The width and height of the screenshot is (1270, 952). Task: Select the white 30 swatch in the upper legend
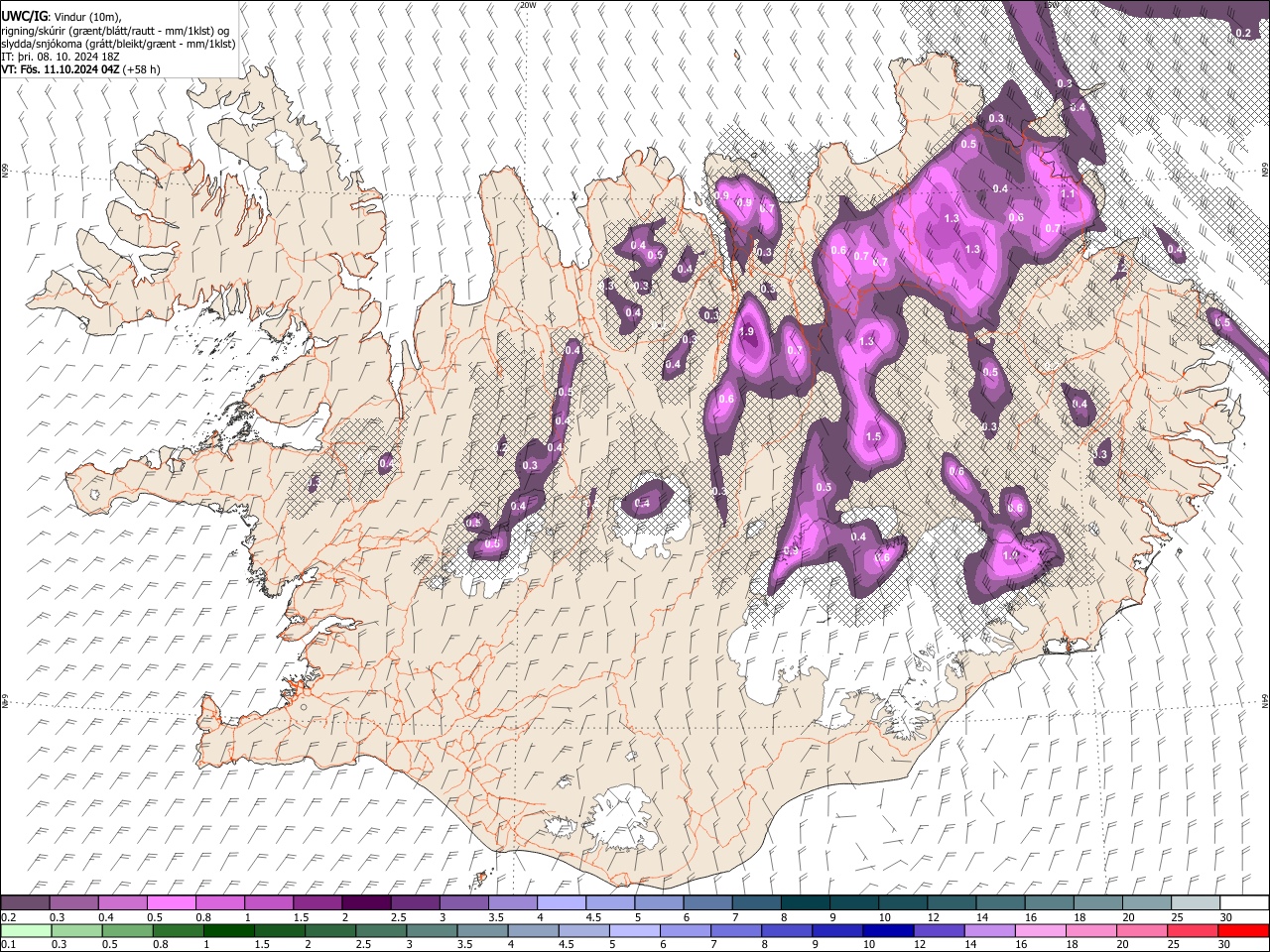pyautogui.click(x=1244, y=903)
